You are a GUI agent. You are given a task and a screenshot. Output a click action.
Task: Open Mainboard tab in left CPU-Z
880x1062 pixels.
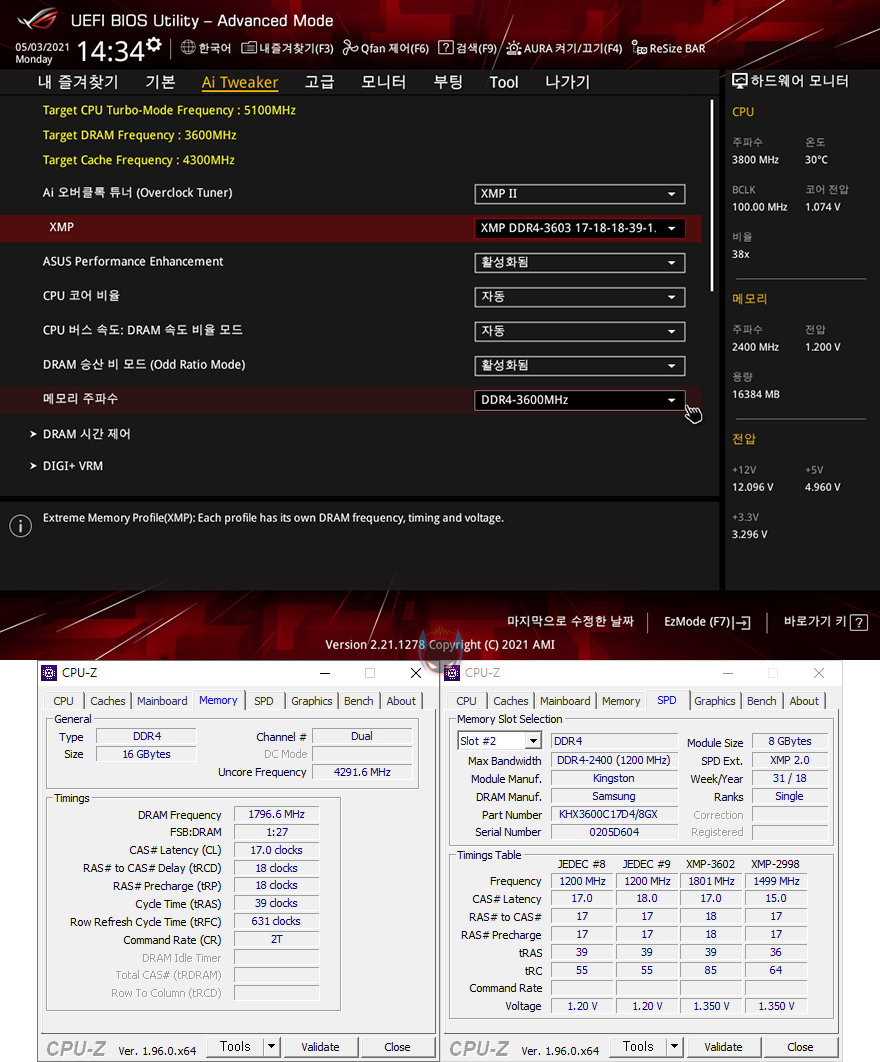(162, 701)
